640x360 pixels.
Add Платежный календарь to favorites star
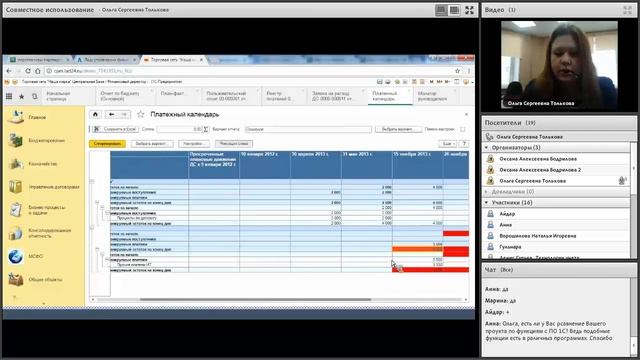(140, 114)
